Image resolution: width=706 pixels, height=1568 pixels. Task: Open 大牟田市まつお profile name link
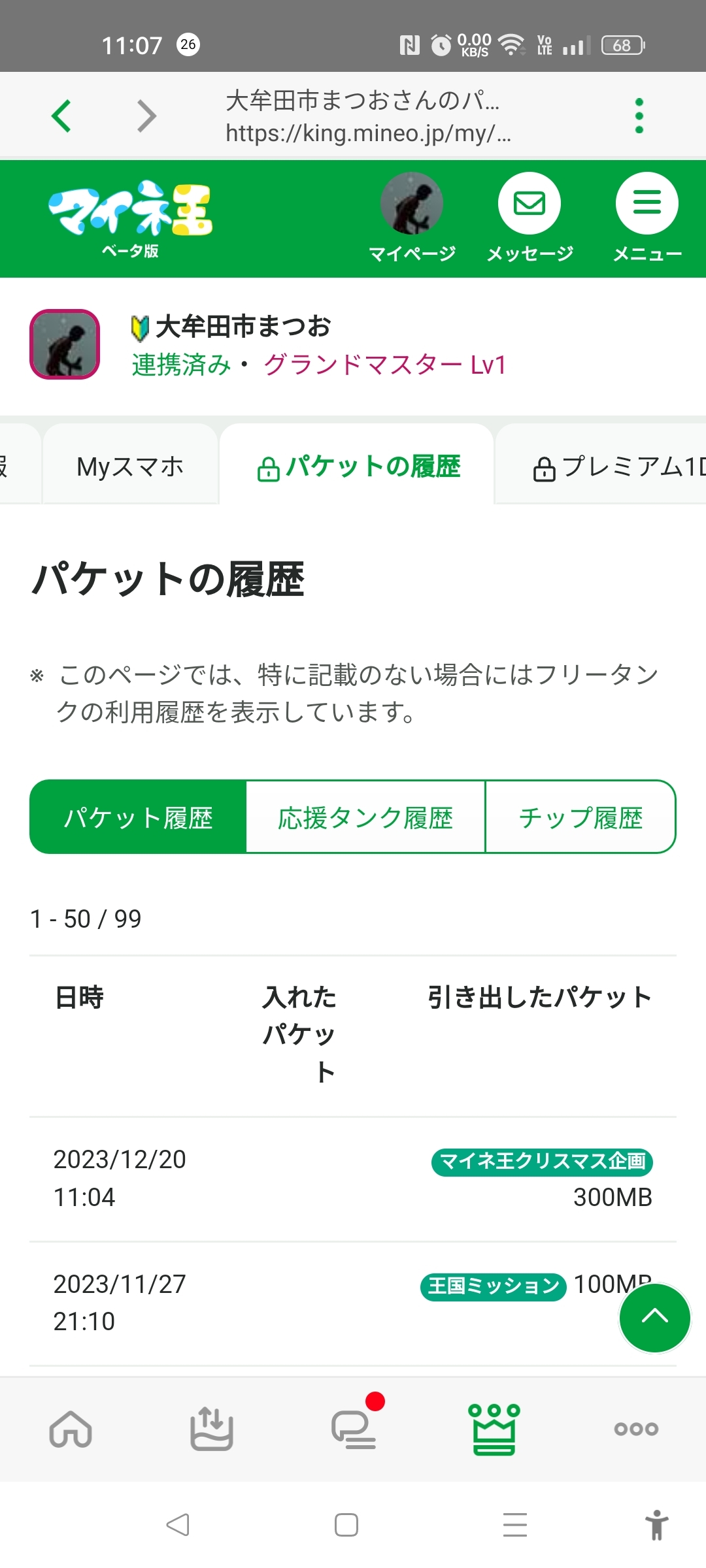[x=243, y=326]
